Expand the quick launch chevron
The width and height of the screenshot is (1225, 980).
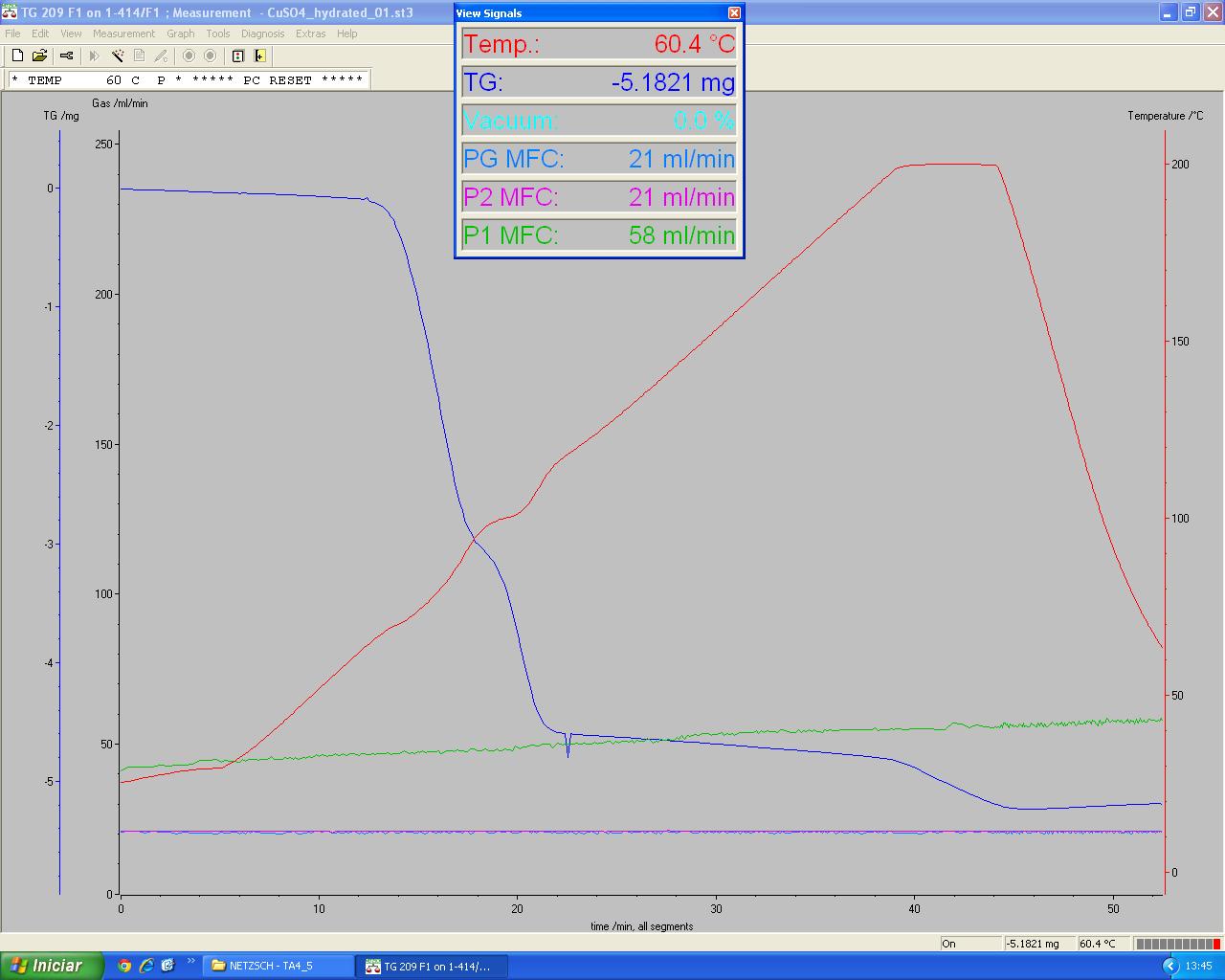190,961
